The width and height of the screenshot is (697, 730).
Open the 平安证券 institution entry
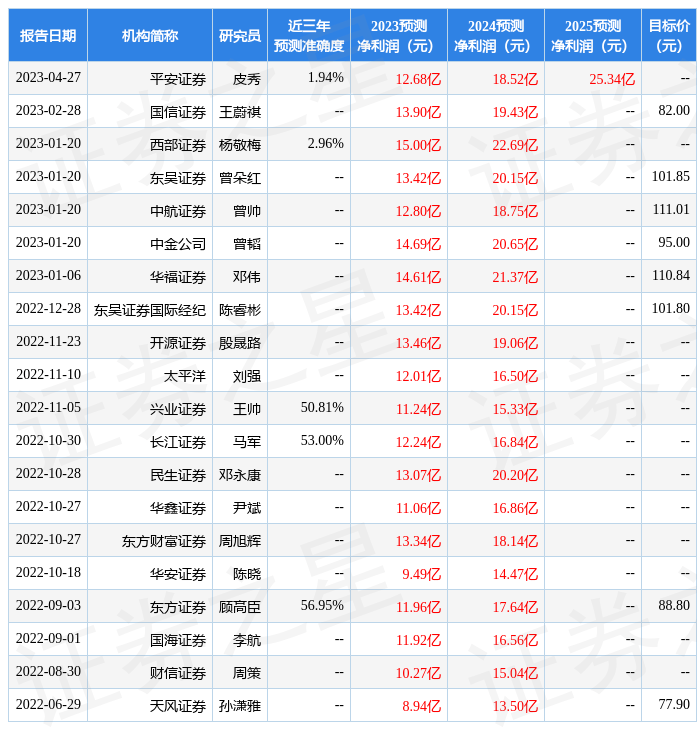pyautogui.click(x=178, y=79)
